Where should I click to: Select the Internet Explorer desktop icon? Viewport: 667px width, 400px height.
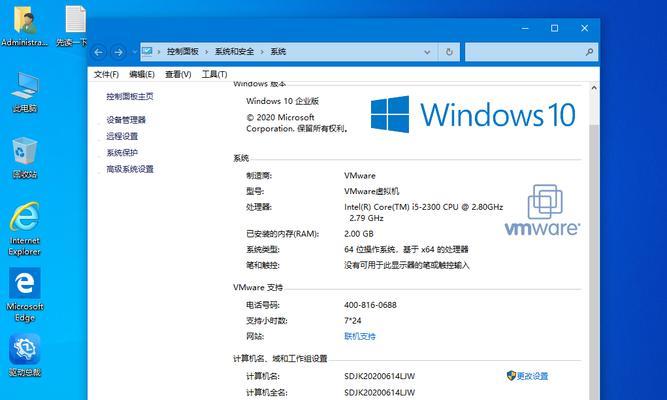(x=25, y=229)
